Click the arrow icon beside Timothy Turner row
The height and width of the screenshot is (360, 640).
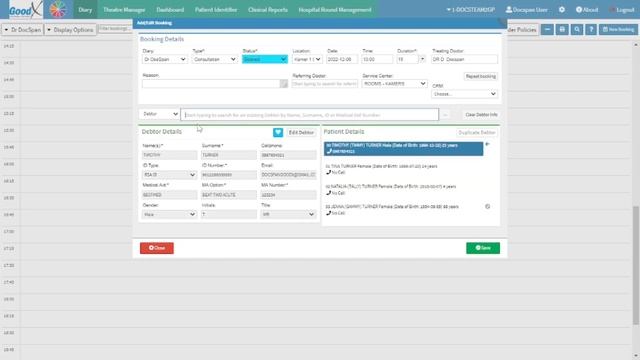(487, 144)
